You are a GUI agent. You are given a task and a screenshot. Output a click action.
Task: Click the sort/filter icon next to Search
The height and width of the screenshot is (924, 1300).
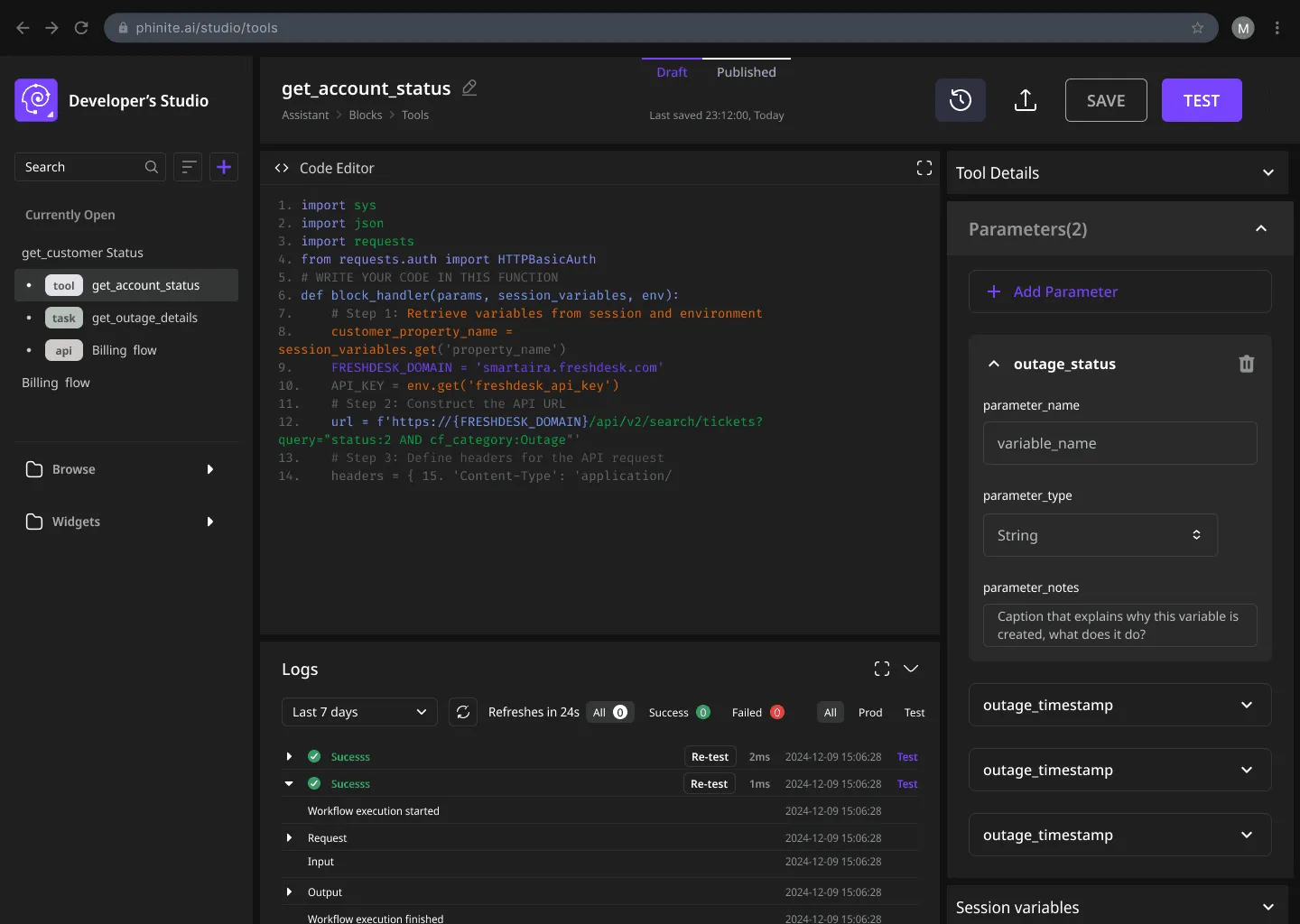tap(188, 167)
